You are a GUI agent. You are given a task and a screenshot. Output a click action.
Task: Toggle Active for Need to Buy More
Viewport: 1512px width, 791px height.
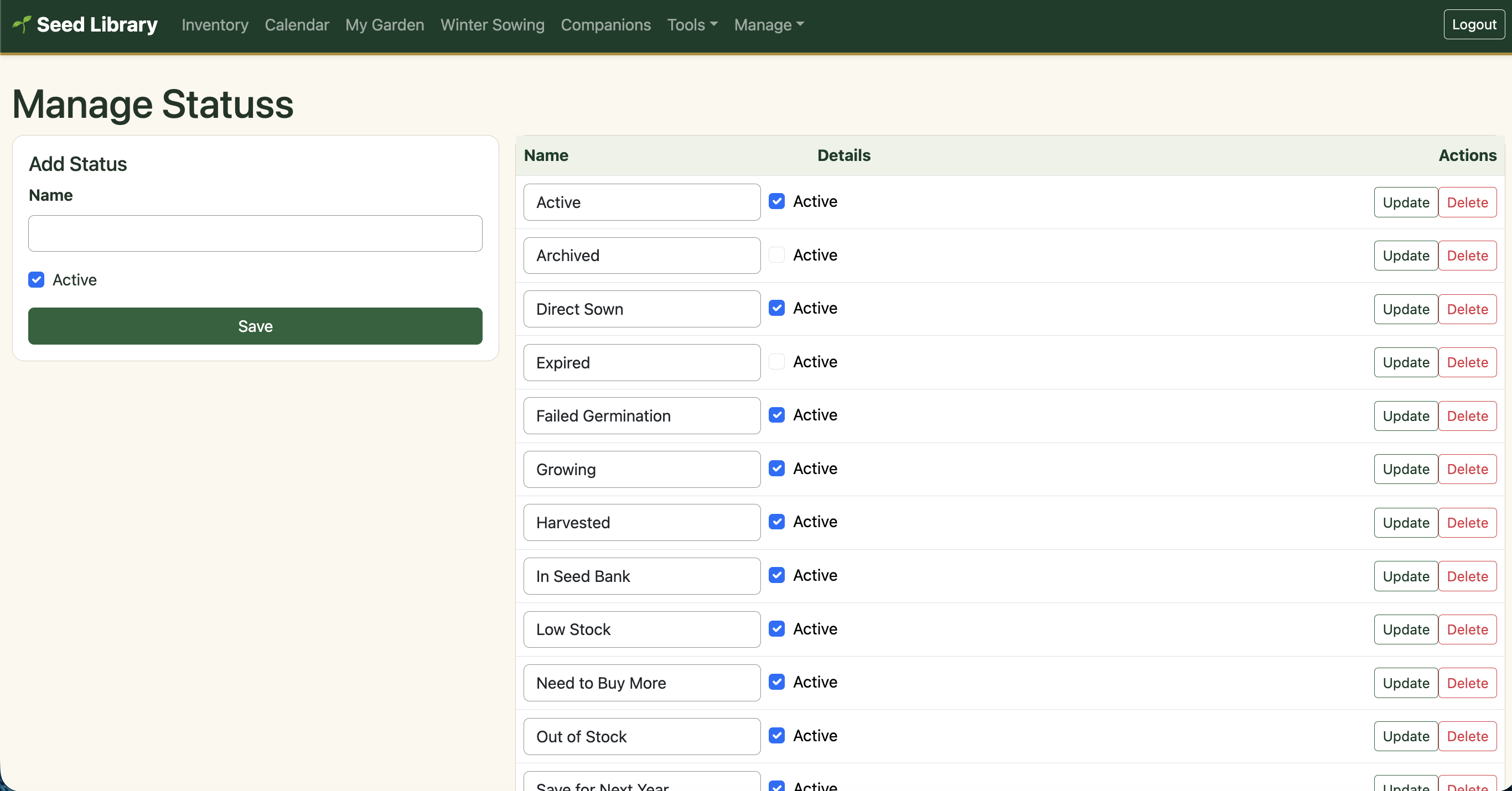pyautogui.click(x=776, y=682)
